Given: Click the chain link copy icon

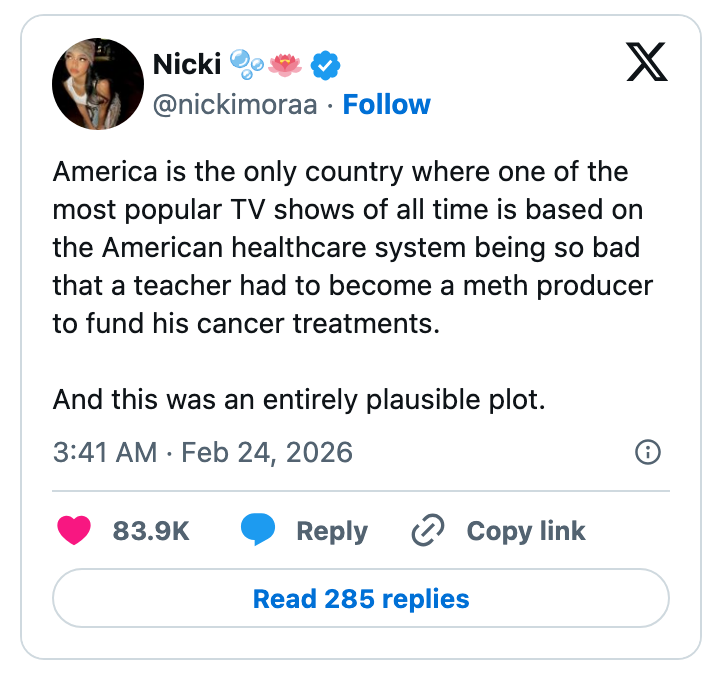Looking at the screenshot, I should click(428, 531).
